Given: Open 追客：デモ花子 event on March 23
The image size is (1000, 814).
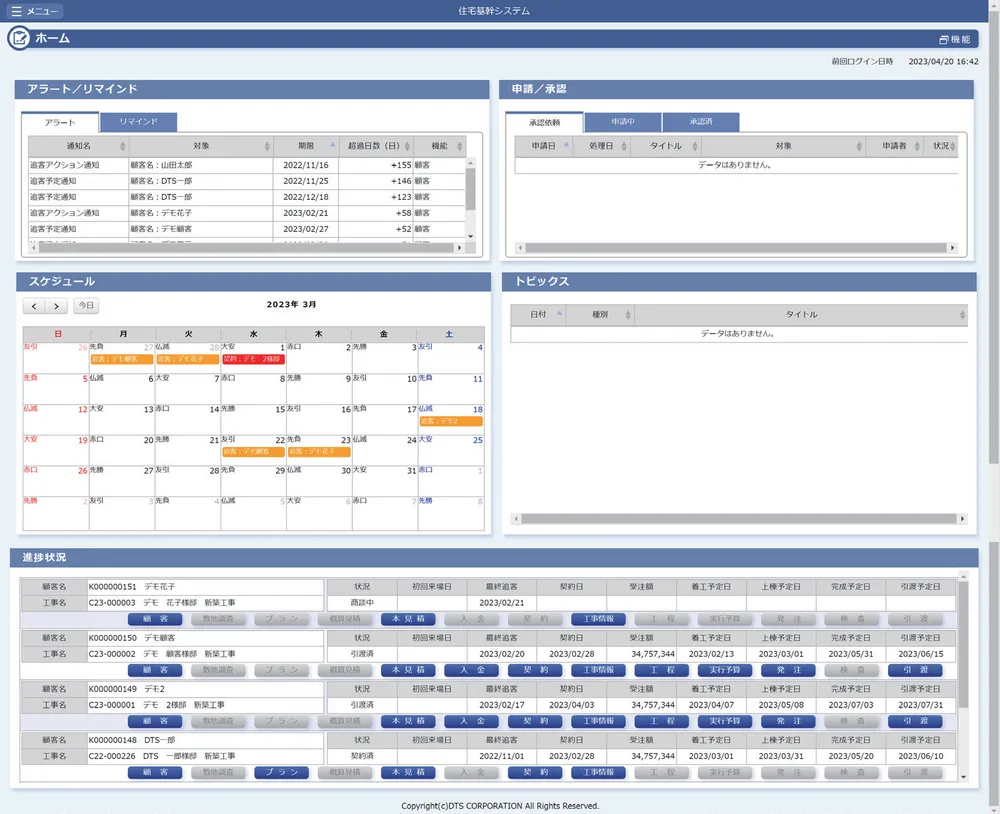Looking at the screenshot, I should pos(319,452).
